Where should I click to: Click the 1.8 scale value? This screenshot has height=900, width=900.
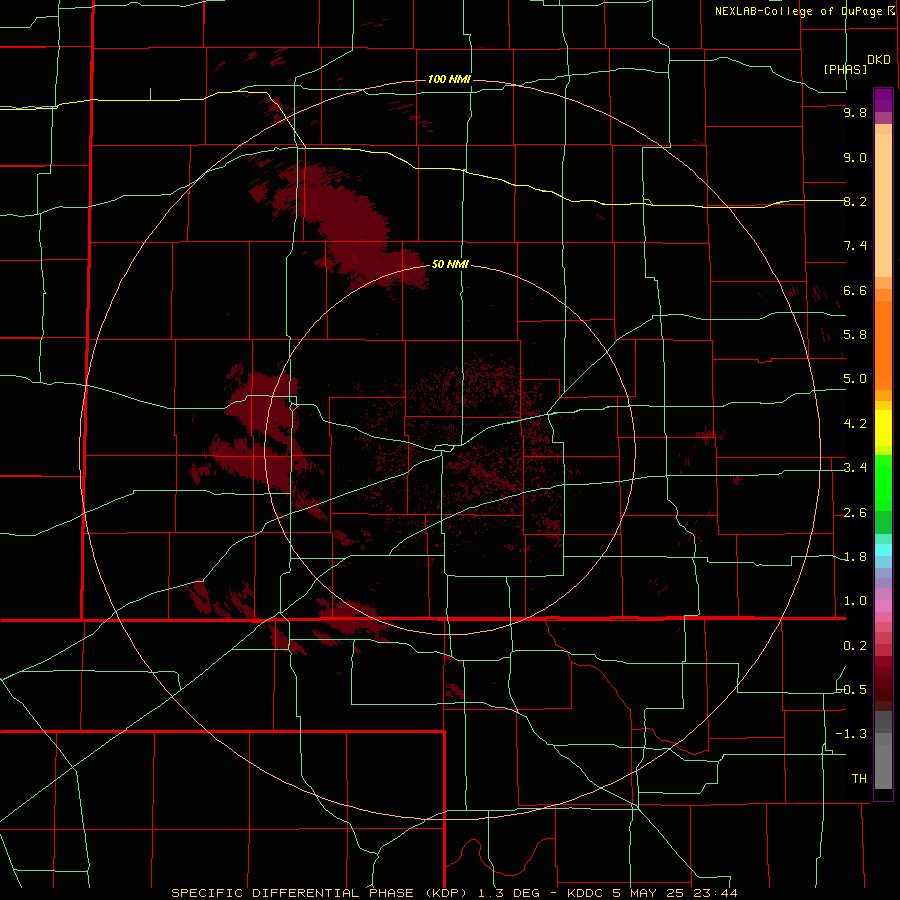(x=855, y=557)
